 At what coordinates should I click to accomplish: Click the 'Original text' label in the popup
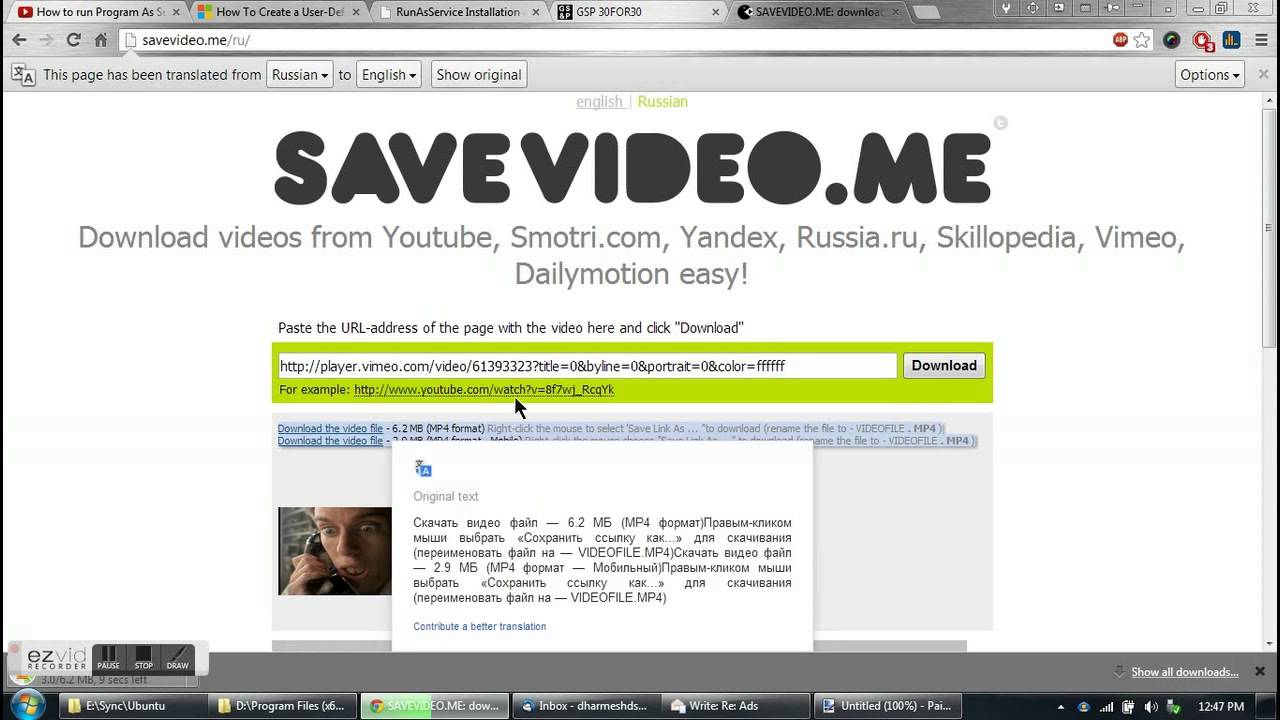[x=446, y=496]
